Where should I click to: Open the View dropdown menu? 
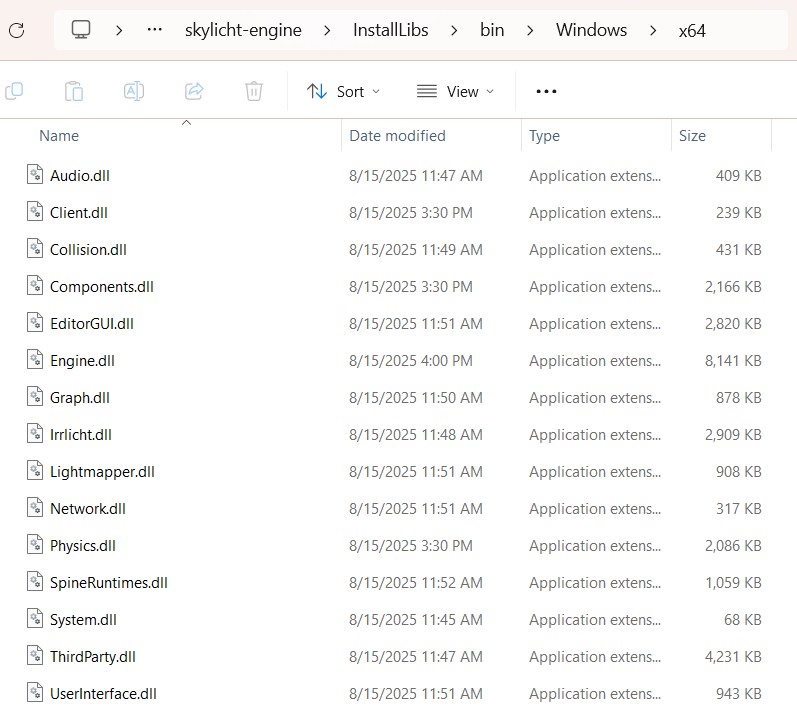[455, 91]
